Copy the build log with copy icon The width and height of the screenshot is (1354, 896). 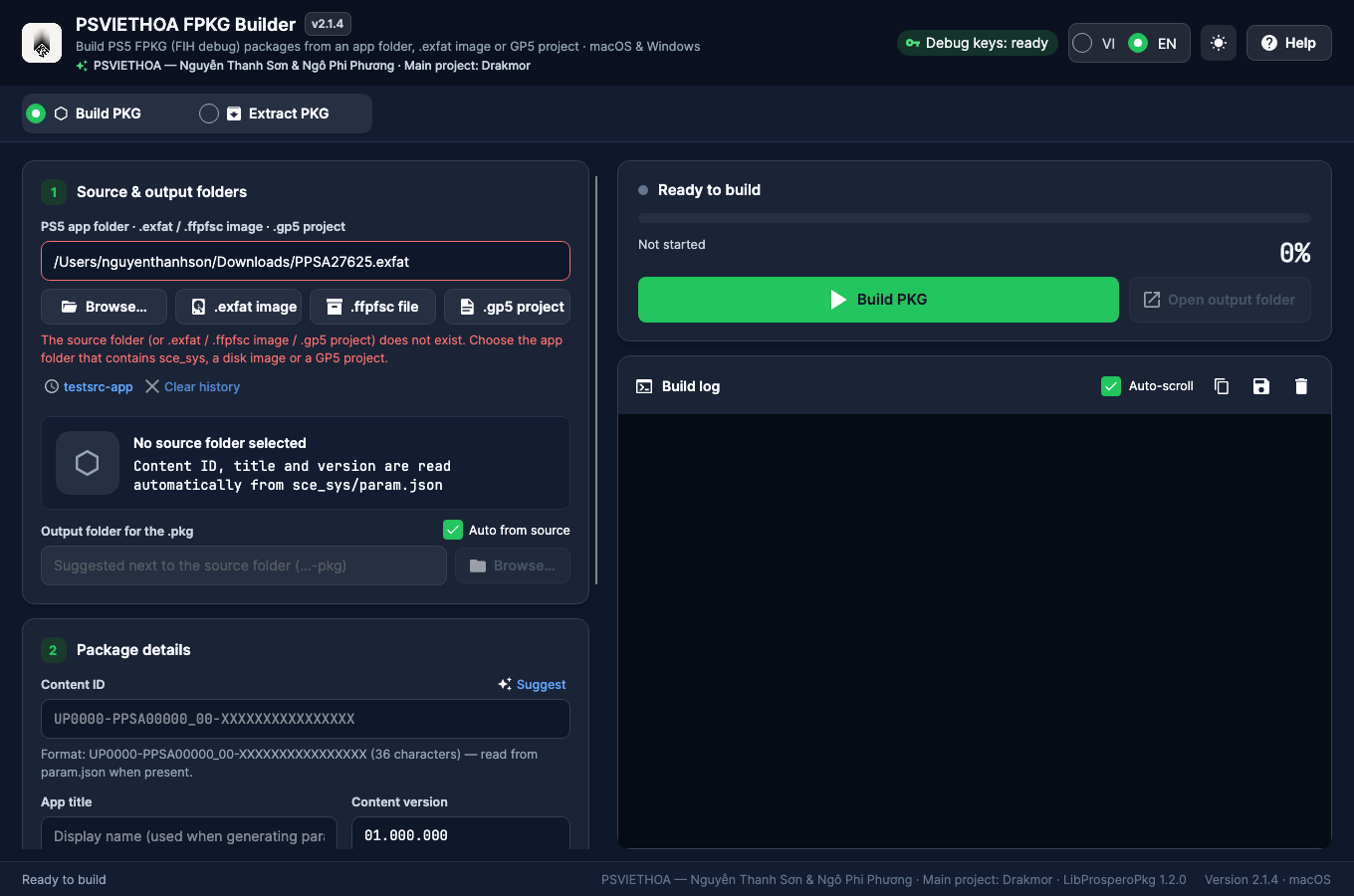click(x=1222, y=386)
